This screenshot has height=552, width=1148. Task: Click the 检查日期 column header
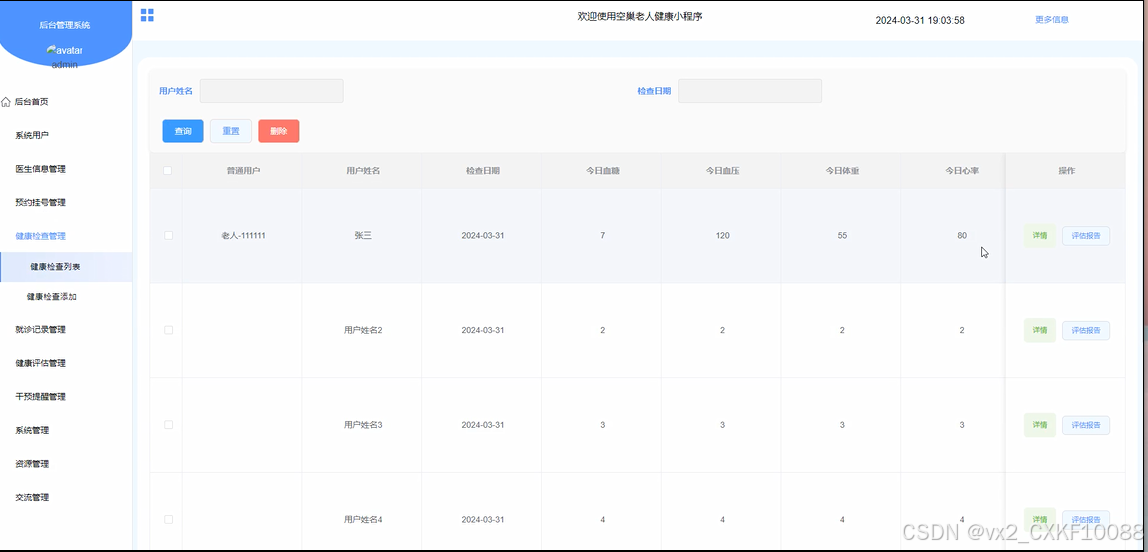[x=483, y=171]
